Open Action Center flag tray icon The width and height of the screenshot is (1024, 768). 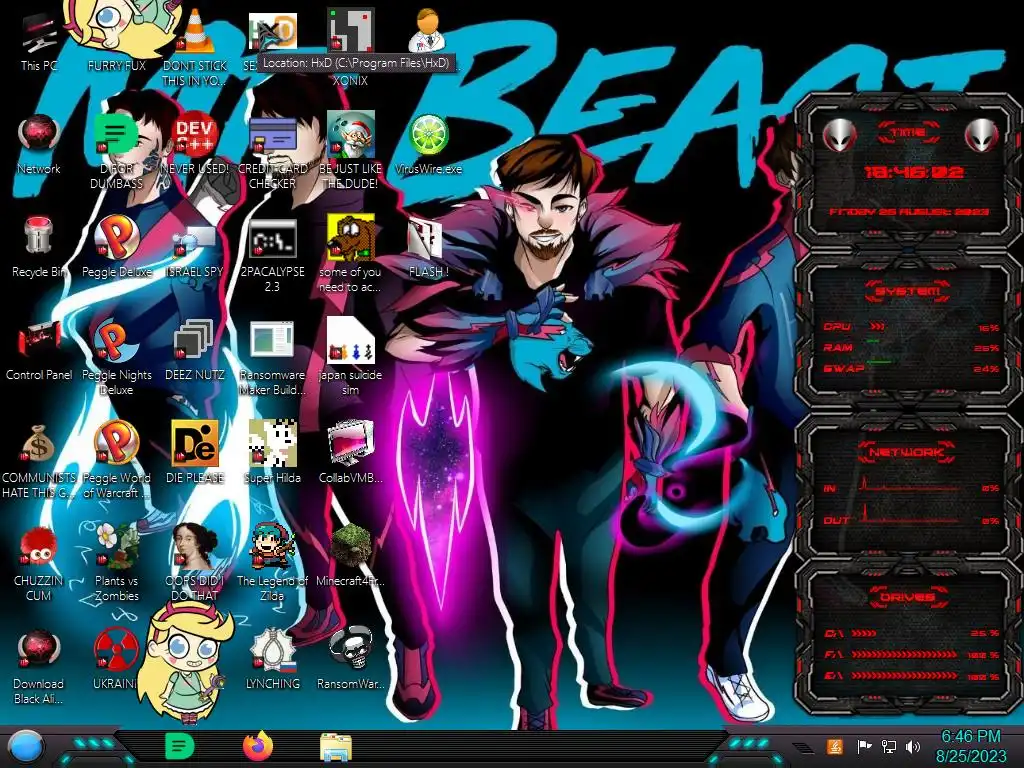coord(864,746)
